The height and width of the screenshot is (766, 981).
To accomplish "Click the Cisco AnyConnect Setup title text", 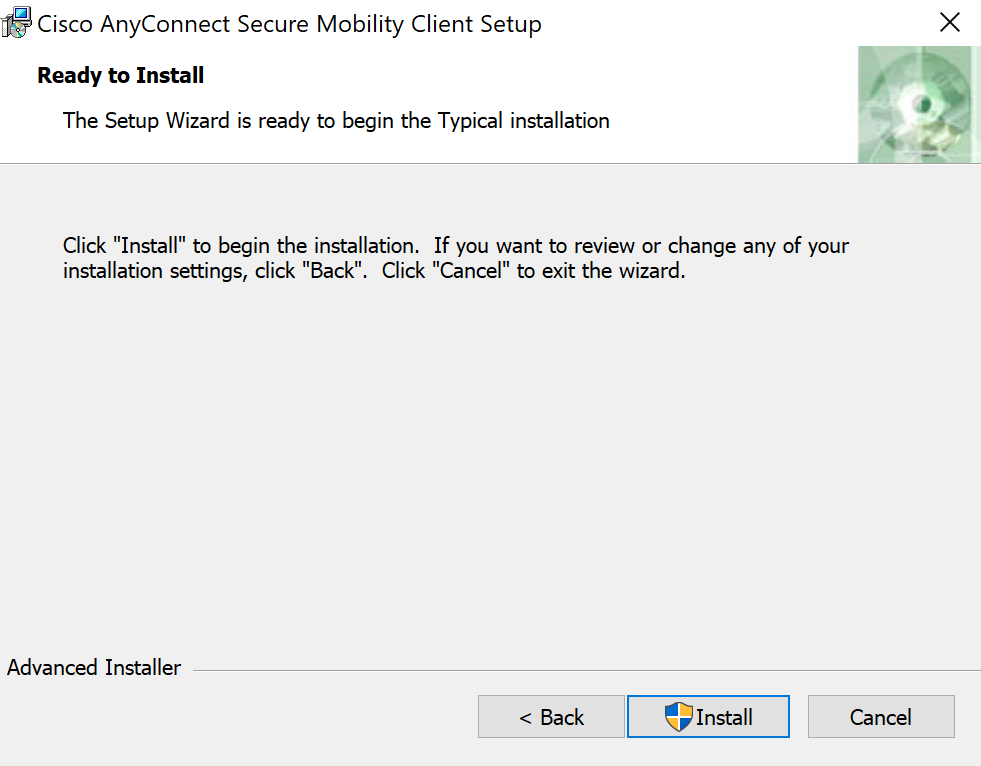I will click(289, 24).
